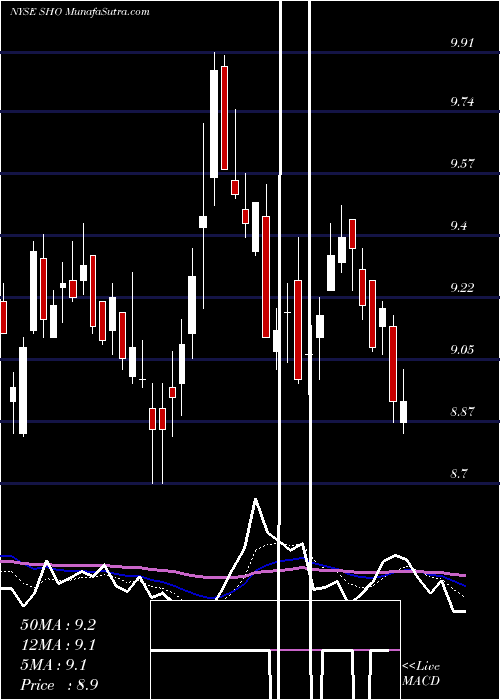
Task: Select the 9.4 price axis label
Action: (458, 226)
